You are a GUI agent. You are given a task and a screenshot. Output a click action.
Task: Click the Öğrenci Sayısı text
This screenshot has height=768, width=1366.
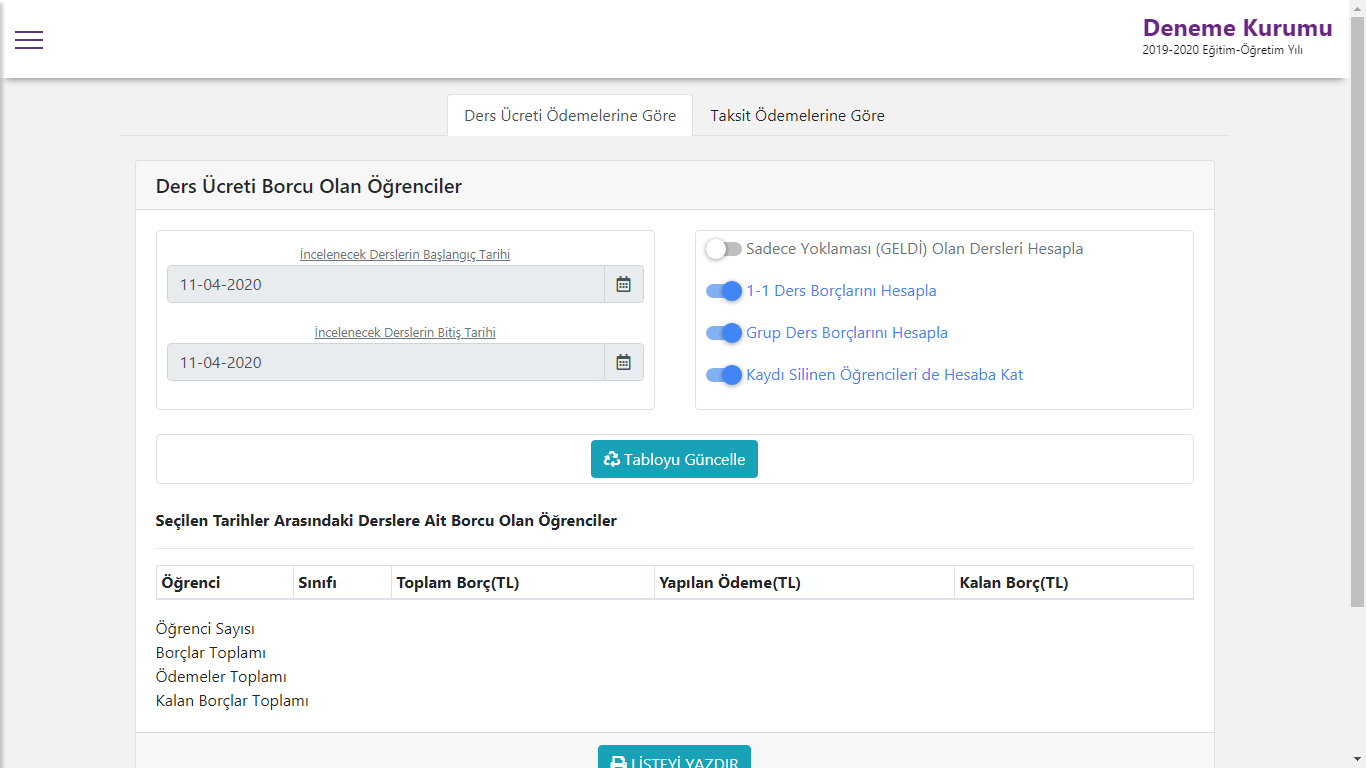click(205, 629)
